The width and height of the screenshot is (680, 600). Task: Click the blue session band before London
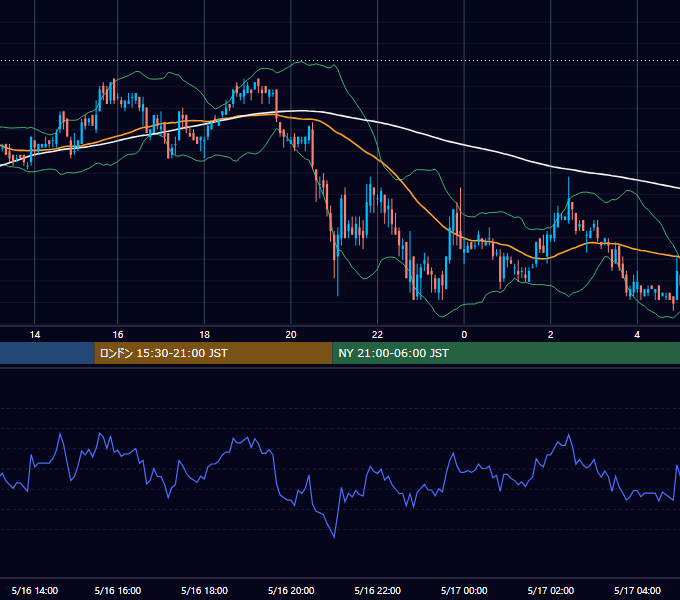point(47,353)
